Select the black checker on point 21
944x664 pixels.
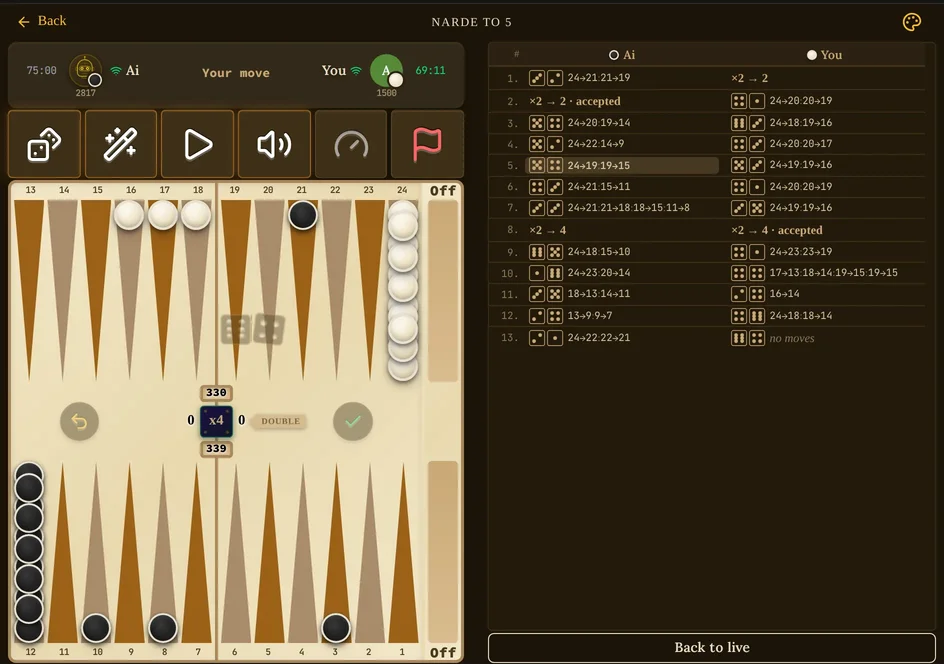coord(303,215)
